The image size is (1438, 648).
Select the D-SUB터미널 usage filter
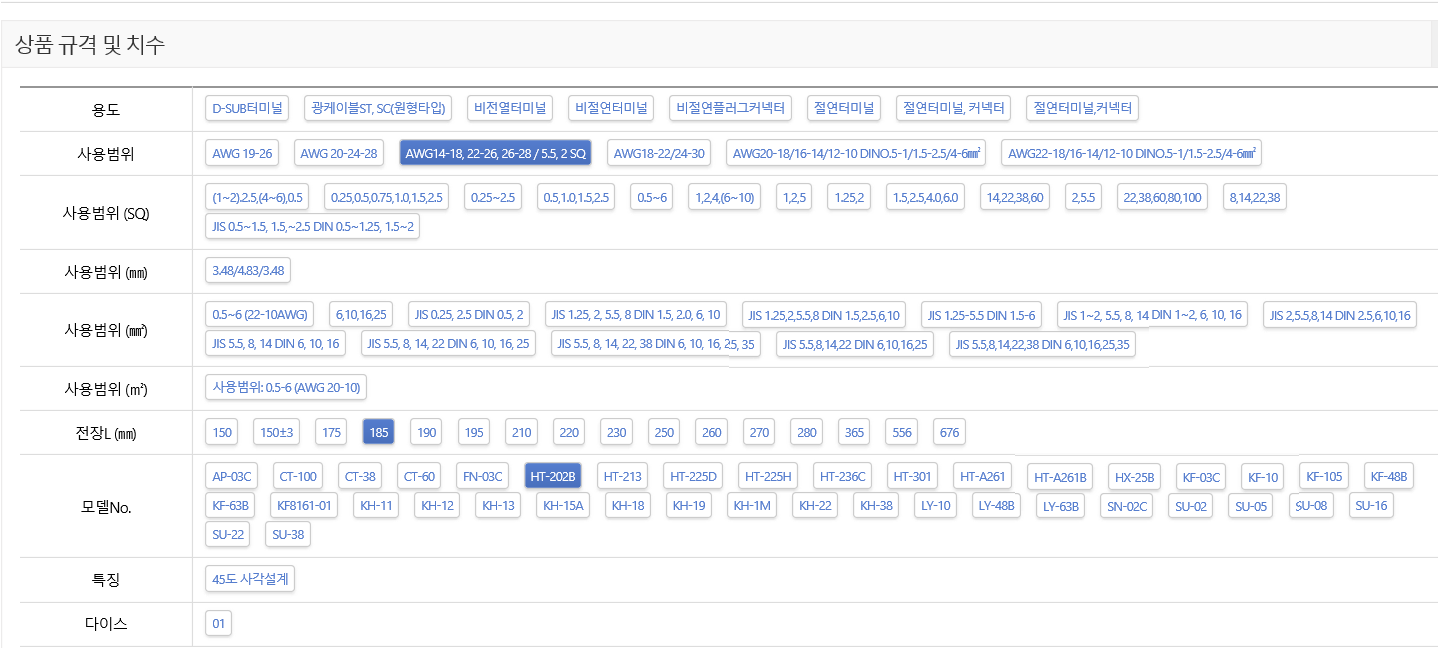pyautogui.click(x=246, y=108)
